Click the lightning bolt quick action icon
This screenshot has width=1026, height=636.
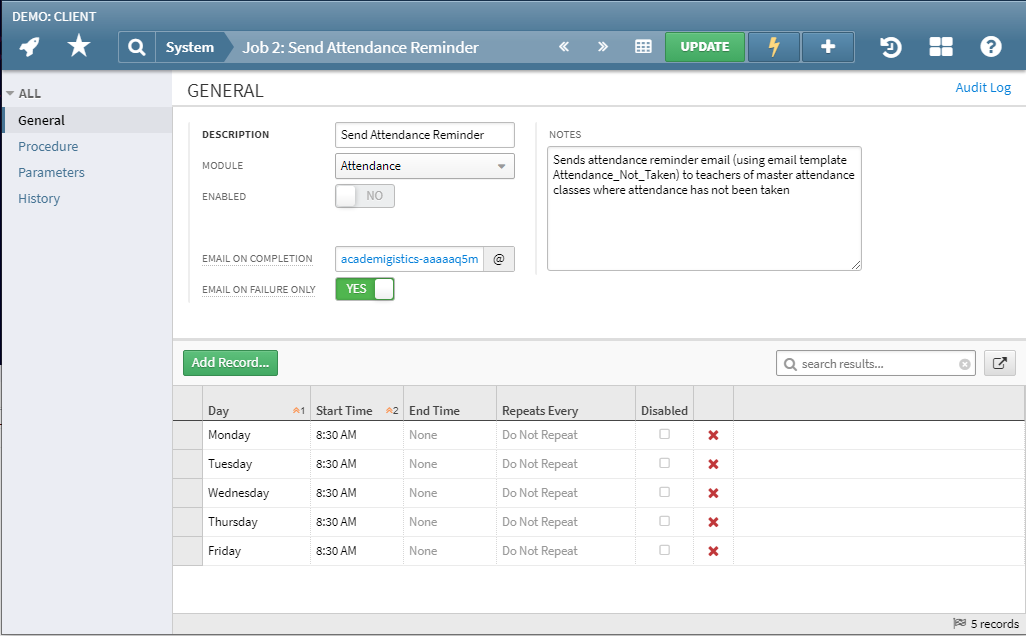(774, 46)
